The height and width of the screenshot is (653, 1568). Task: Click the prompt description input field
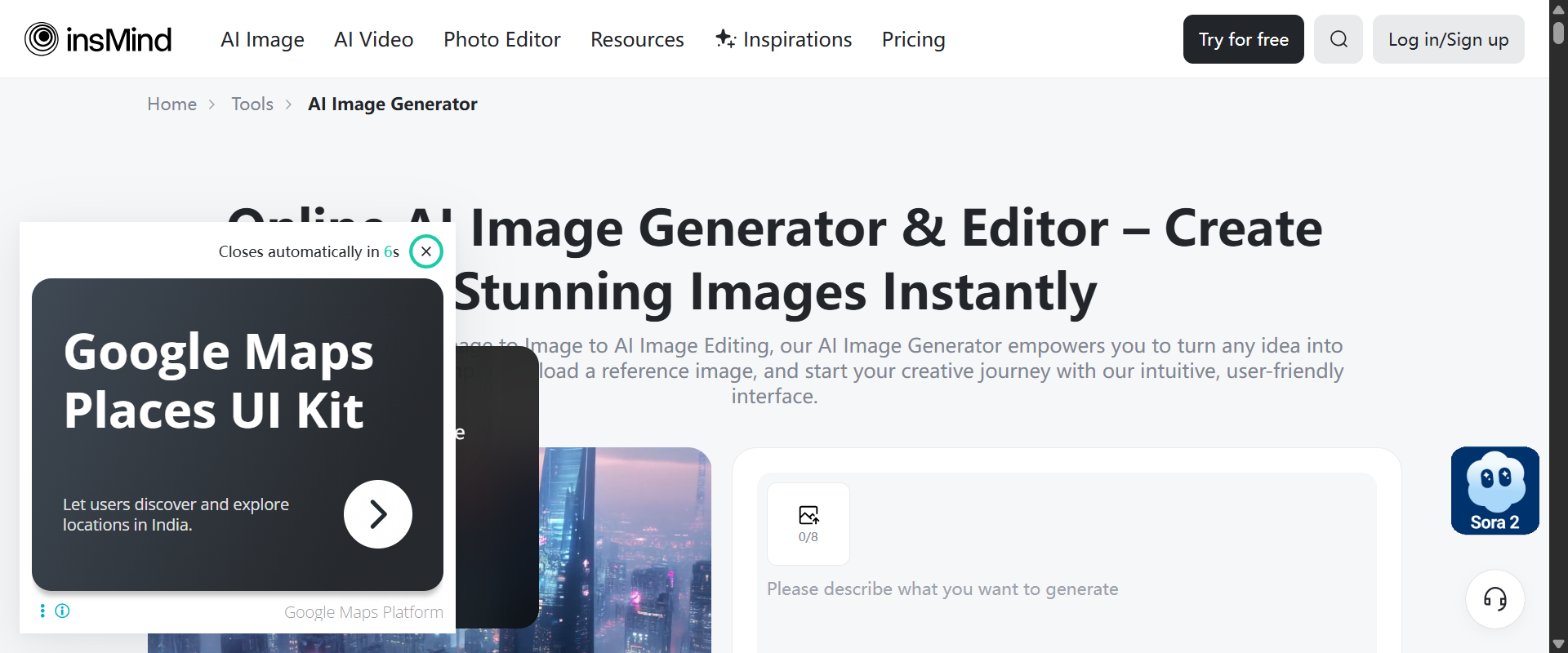(x=1066, y=589)
